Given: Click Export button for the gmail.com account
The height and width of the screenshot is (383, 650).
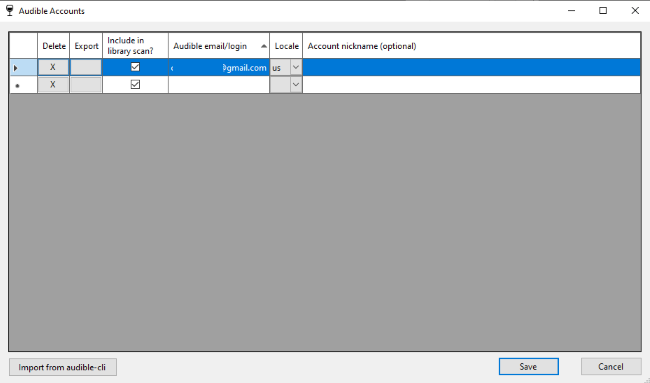Looking at the screenshot, I should [86, 67].
